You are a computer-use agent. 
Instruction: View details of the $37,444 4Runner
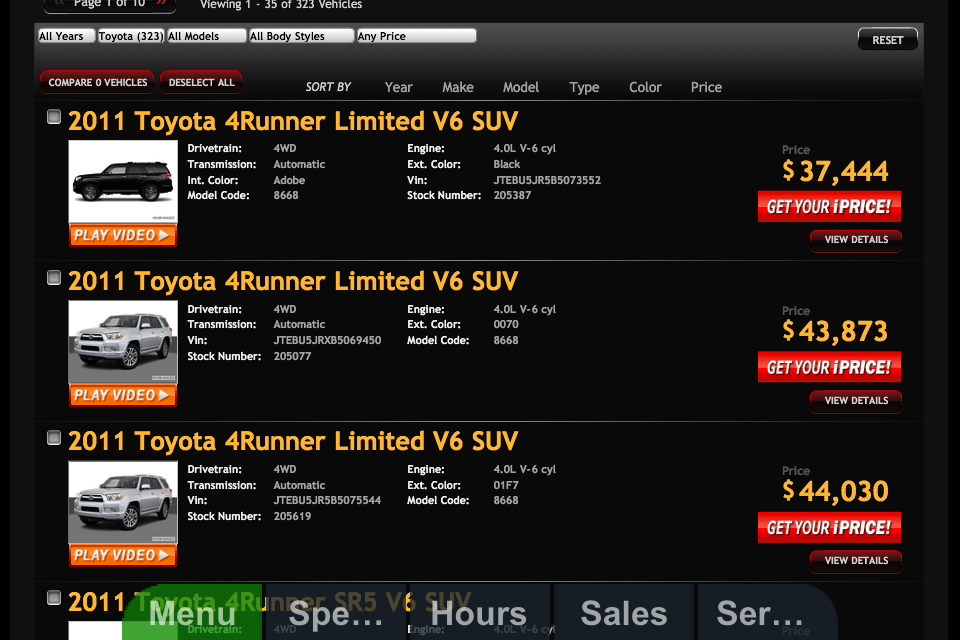[x=856, y=240]
